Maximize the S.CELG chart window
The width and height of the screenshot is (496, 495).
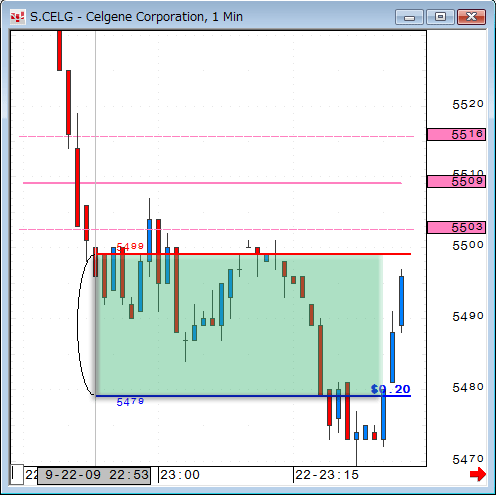point(440,17)
